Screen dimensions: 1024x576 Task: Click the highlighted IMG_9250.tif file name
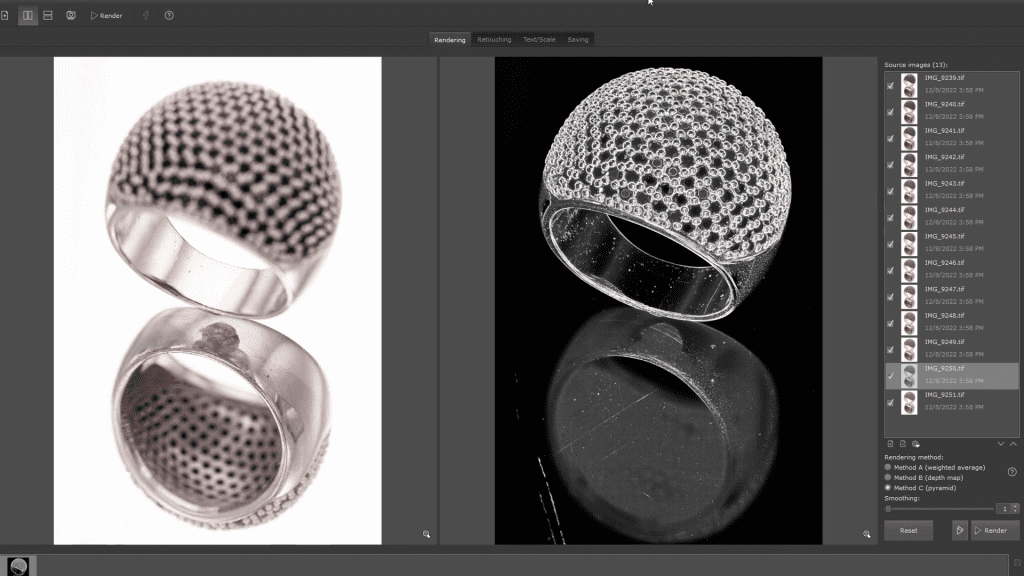pos(944,368)
